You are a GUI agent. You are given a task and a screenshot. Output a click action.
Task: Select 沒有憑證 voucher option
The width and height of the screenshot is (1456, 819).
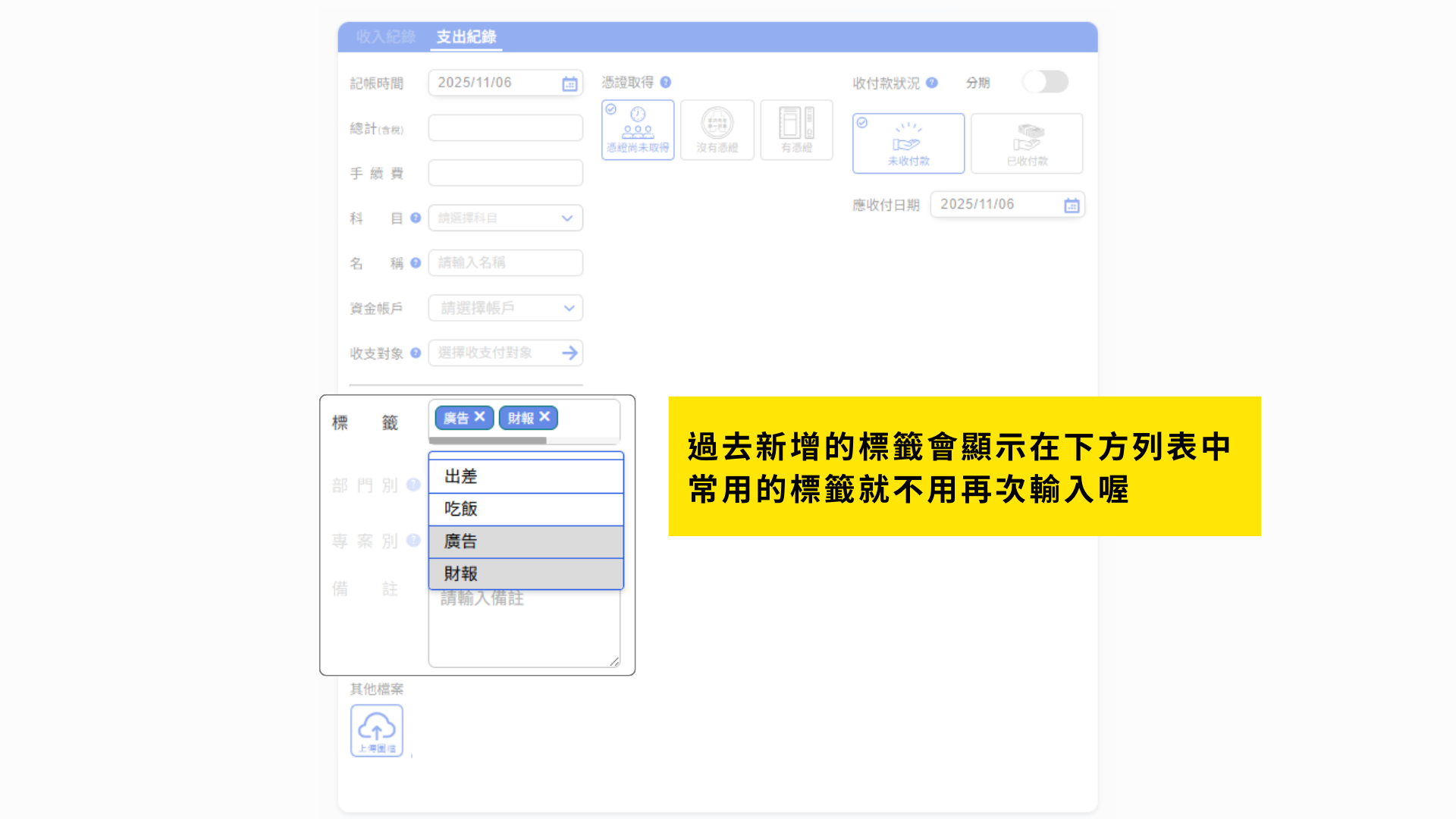(717, 130)
